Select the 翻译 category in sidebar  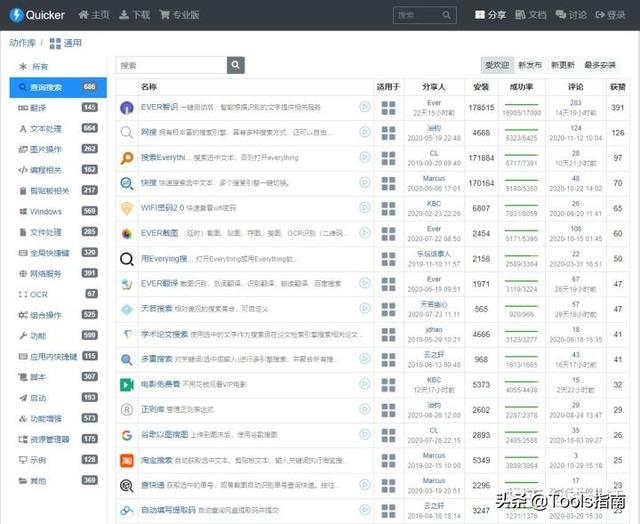[58, 108]
